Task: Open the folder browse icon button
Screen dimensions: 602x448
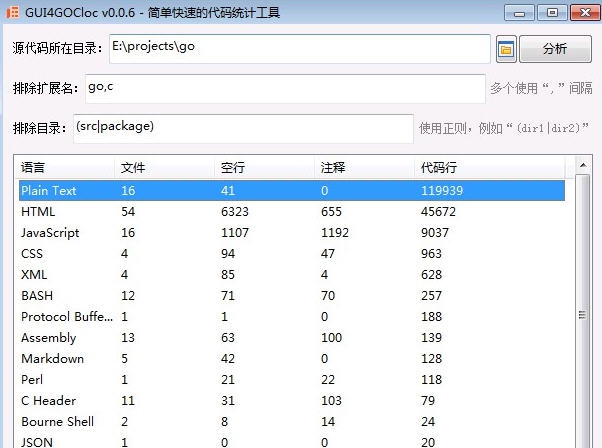Action: pyautogui.click(x=506, y=49)
